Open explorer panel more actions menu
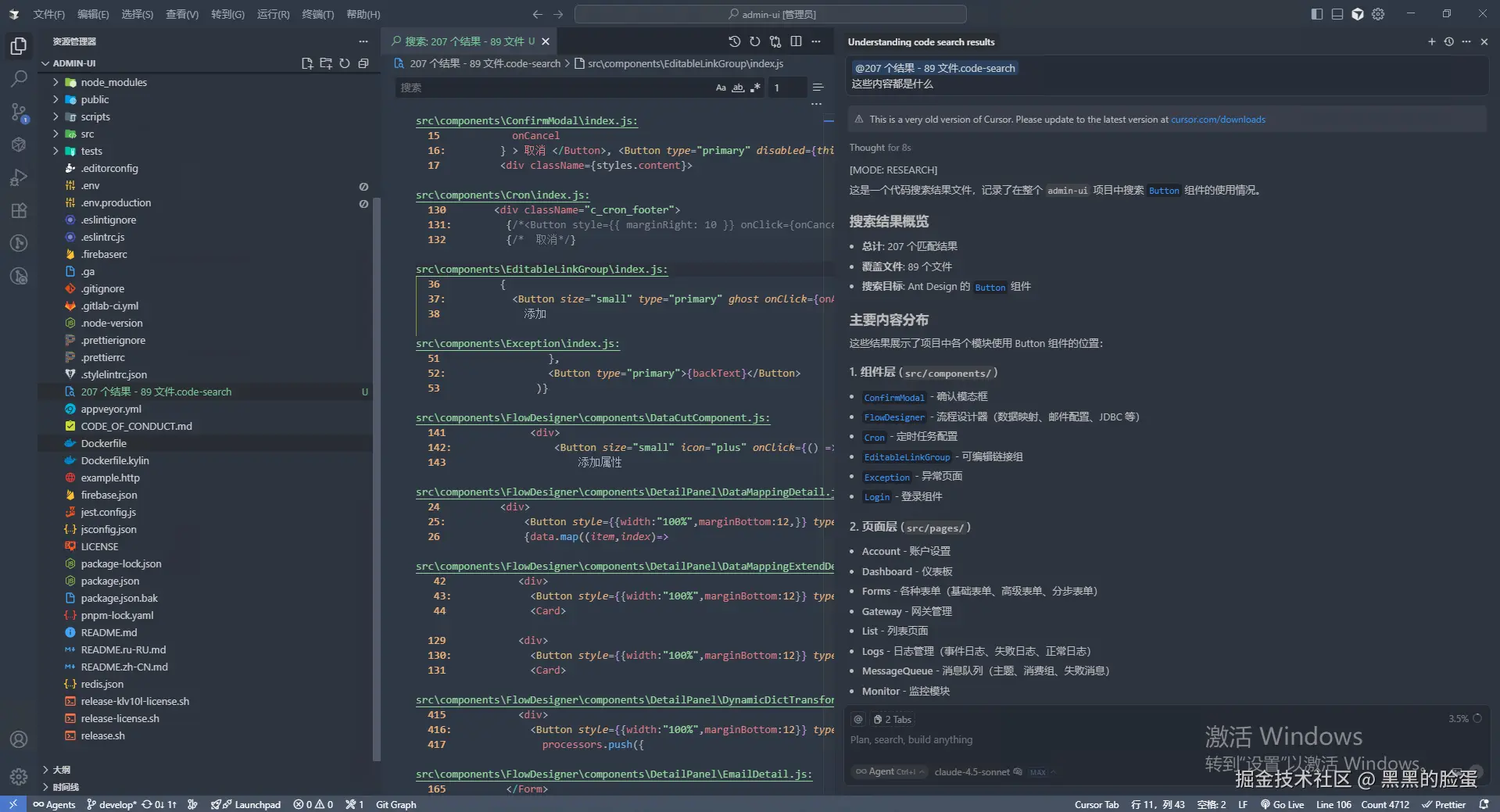1500x812 pixels. pyautogui.click(x=363, y=41)
